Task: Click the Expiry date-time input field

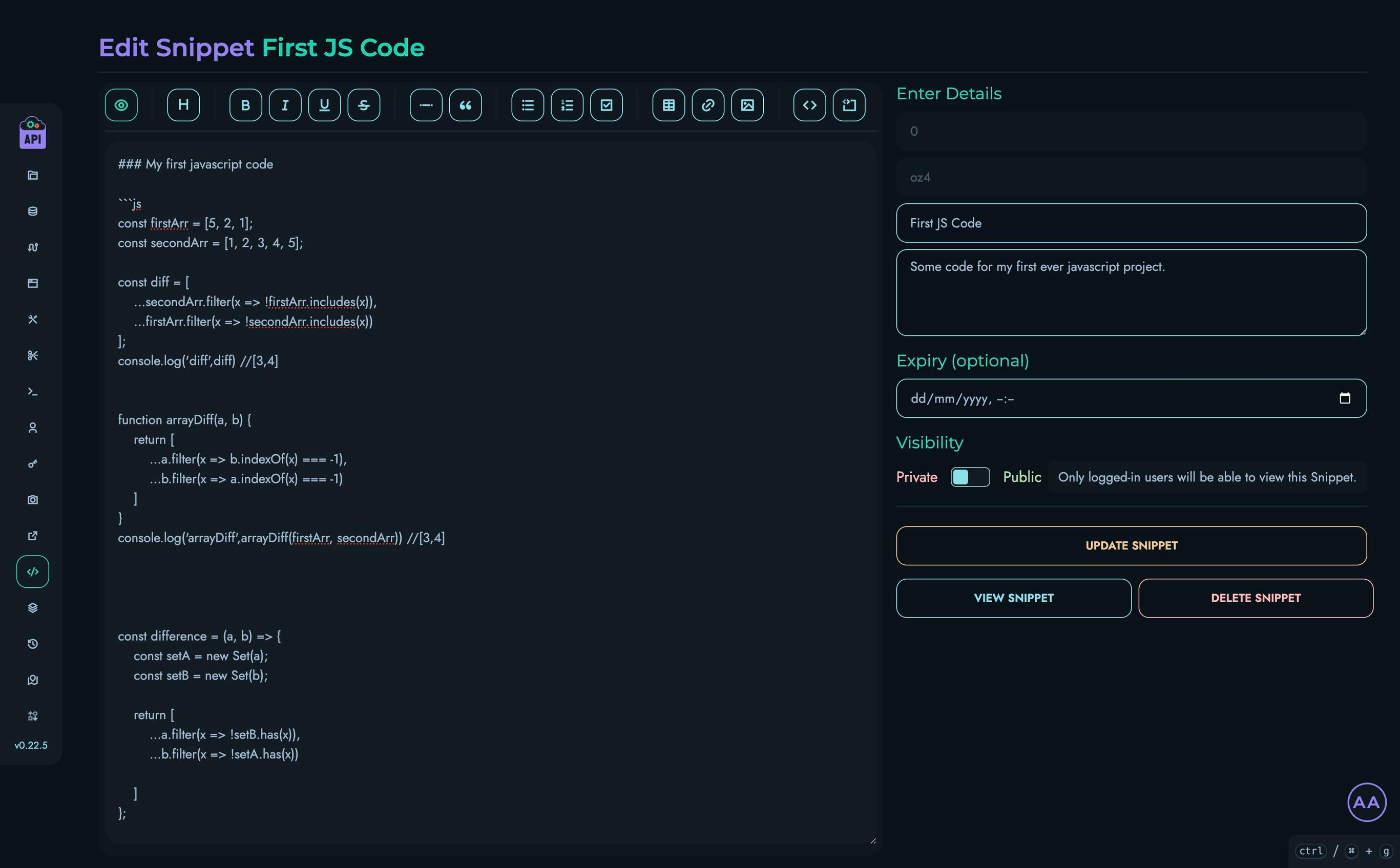Action: coord(1131,398)
